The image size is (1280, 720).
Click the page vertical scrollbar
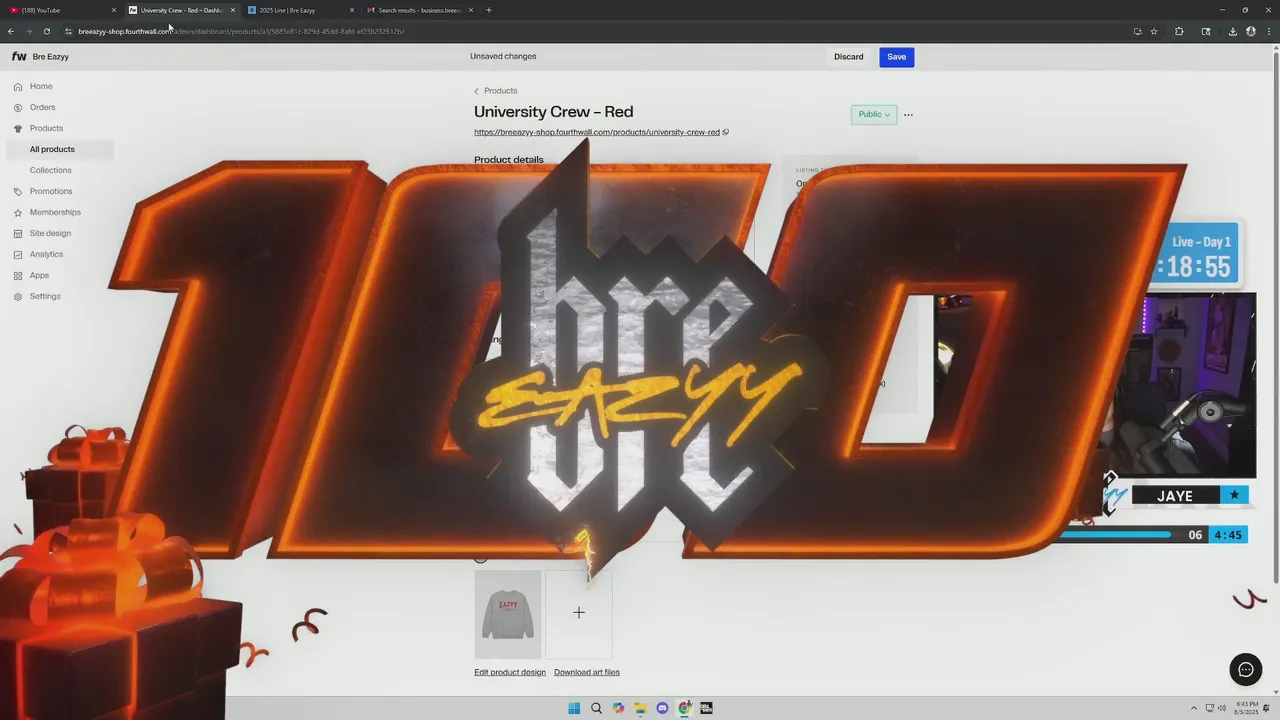(x=1276, y=315)
